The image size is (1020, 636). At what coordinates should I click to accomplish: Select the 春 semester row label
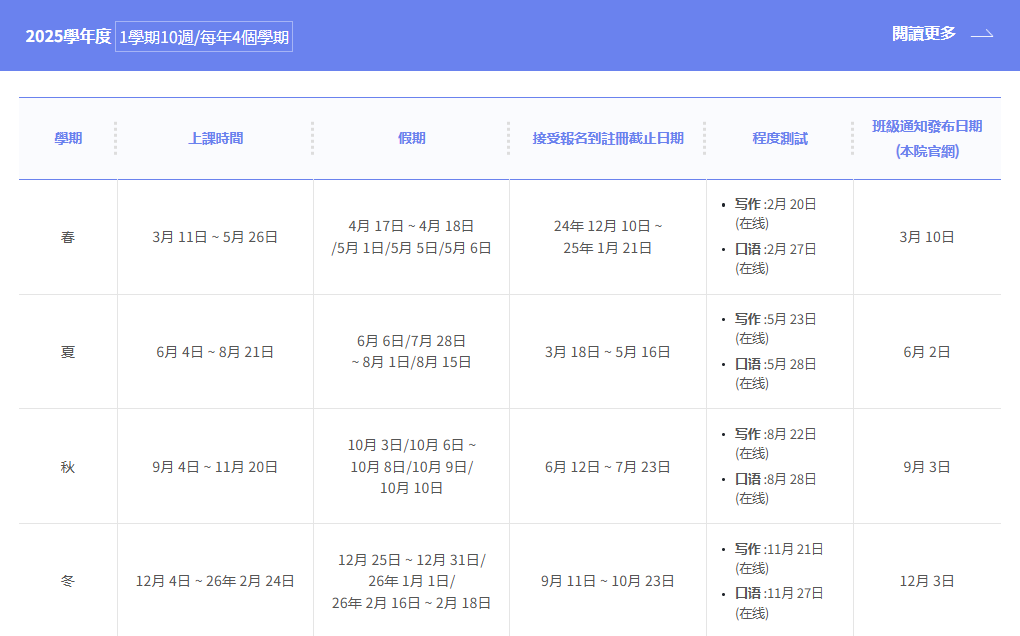(68, 237)
